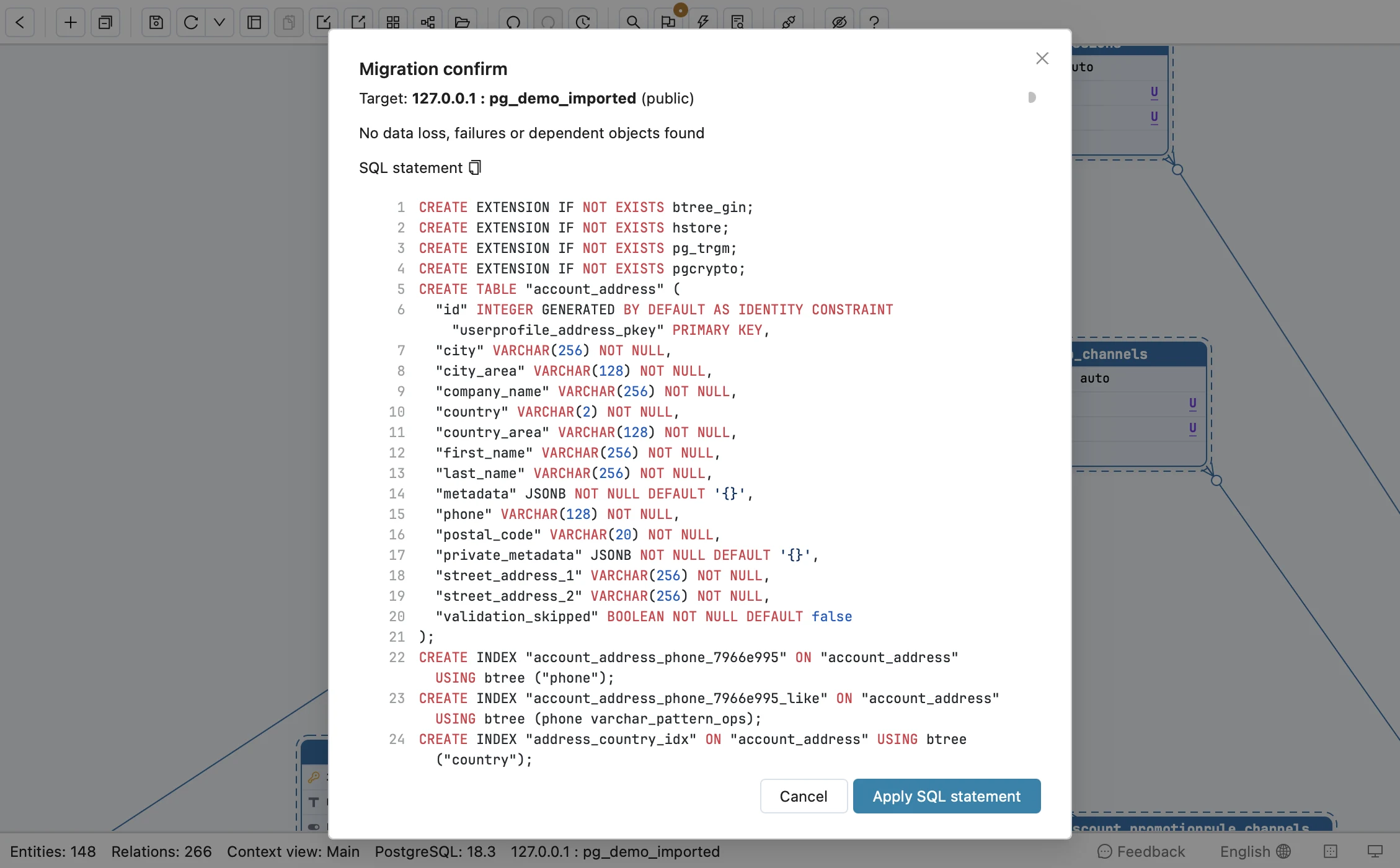Click '127.0.0.1 : pg_demo_imported' in status bar

(x=615, y=851)
